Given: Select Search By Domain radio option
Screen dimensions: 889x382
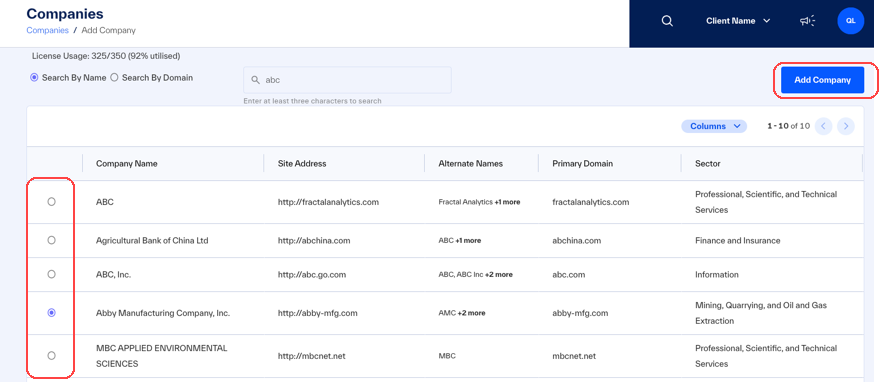Looking at the screenshot, I should pos(114,78).
